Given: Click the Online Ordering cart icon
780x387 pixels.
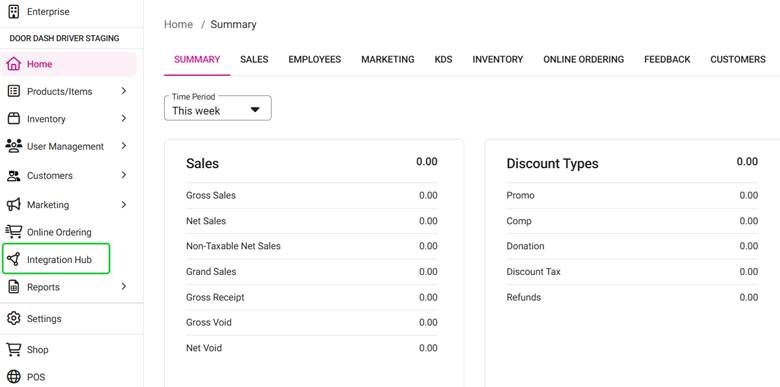Looking at the screenshot, I should pos(14,232).
